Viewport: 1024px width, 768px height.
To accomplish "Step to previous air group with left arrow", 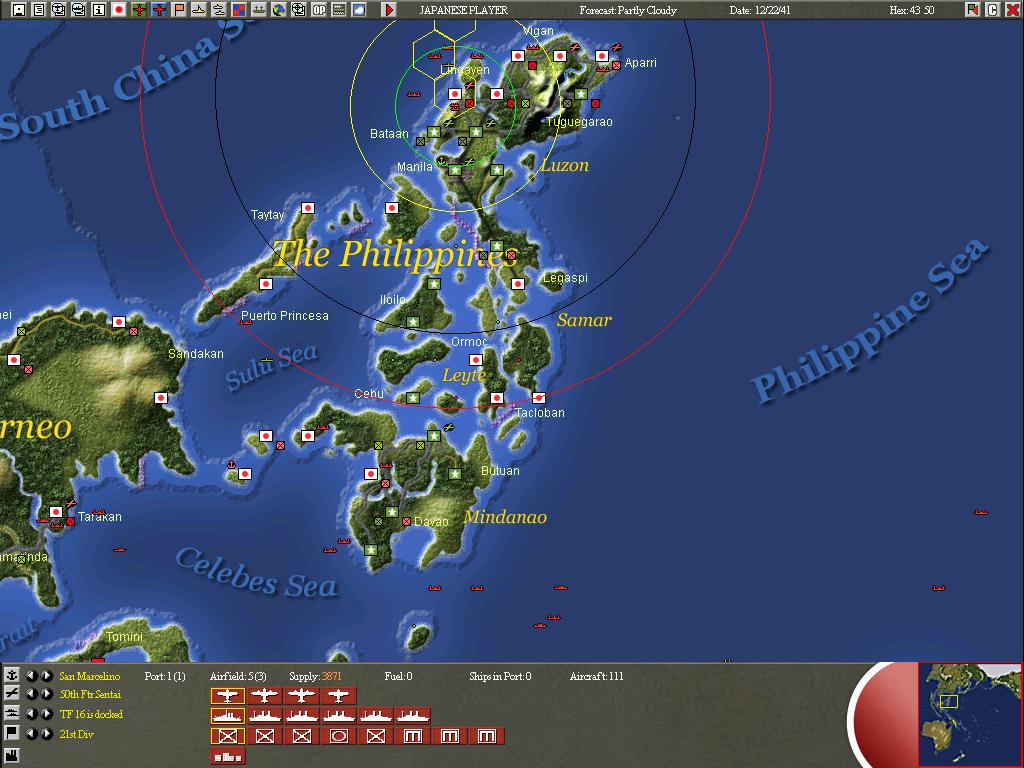I will (x=32, y=694).
